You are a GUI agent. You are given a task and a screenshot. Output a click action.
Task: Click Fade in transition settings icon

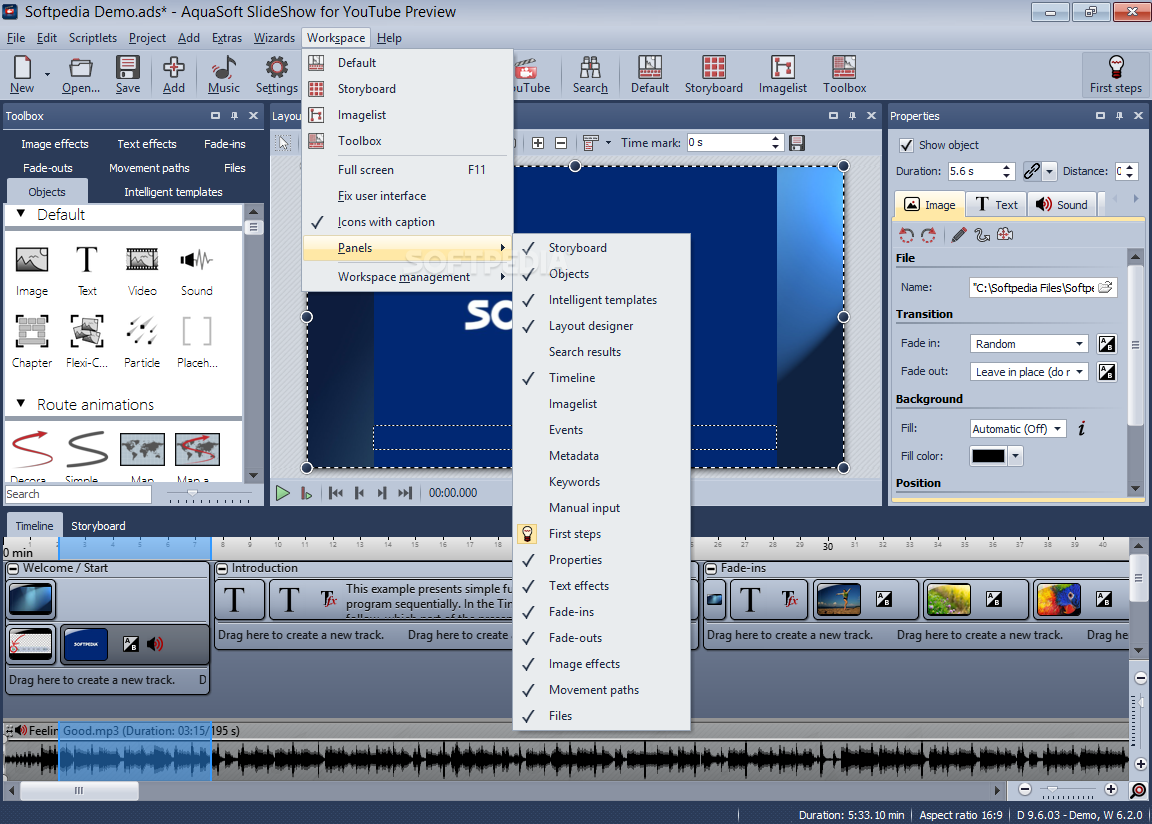click(1106, 344)
